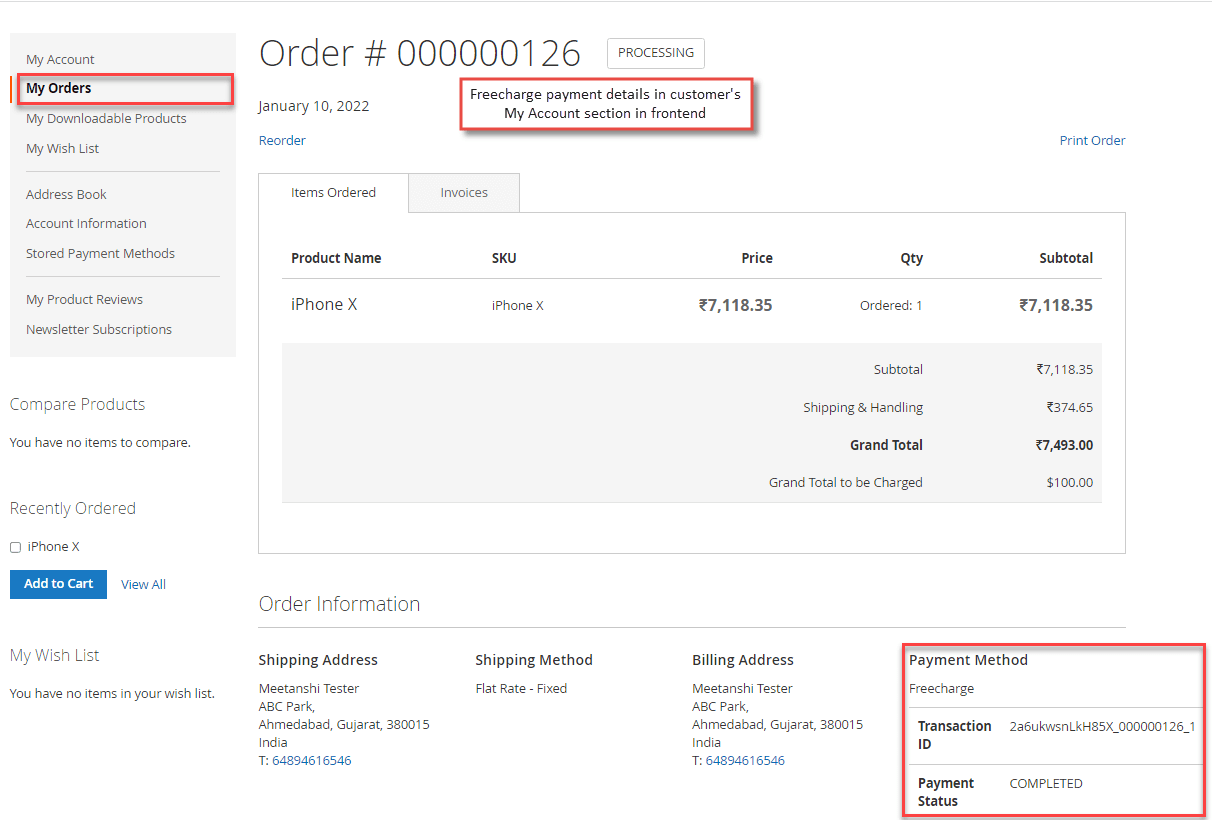The height and width of the screenshot is (820, 1212).
Task: Click the Shipping & Handling ₹374.65 amount
Action: [1069, 407]
